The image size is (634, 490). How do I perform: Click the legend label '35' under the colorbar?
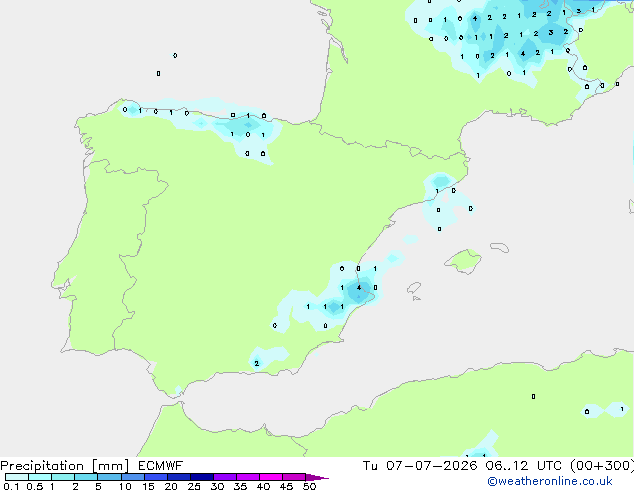pos(240,486)
